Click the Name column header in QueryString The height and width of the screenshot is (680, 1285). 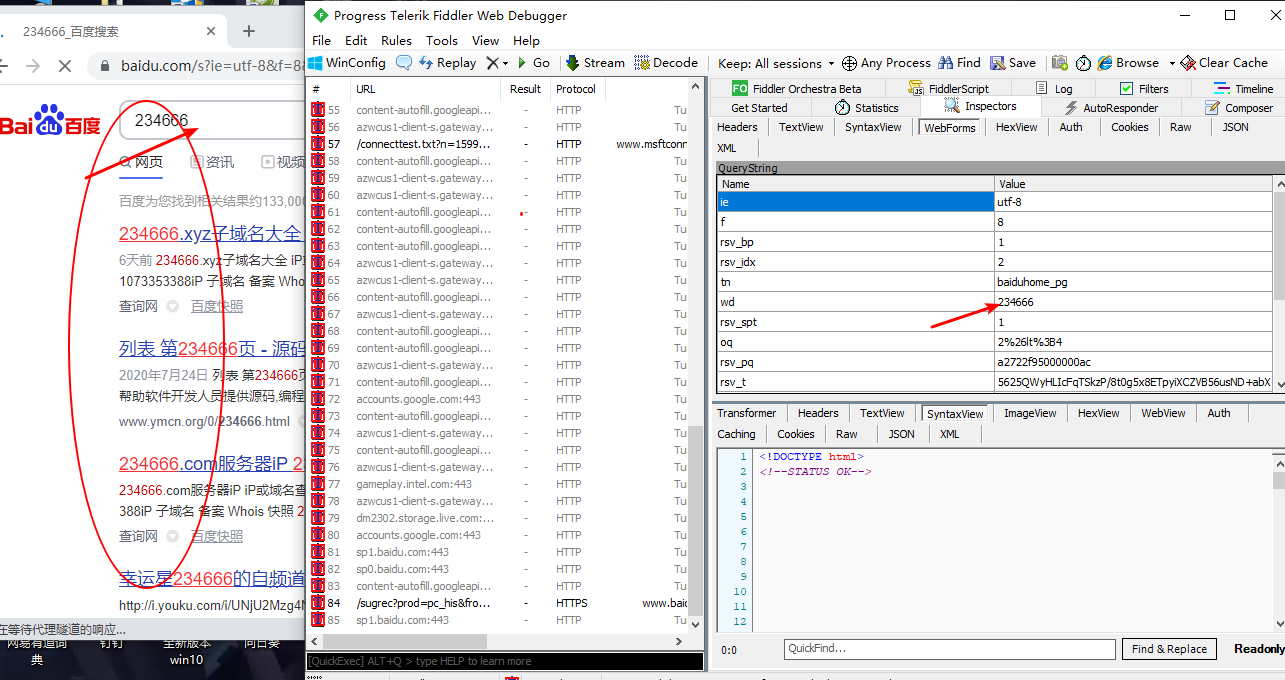(x=856, y=184)
